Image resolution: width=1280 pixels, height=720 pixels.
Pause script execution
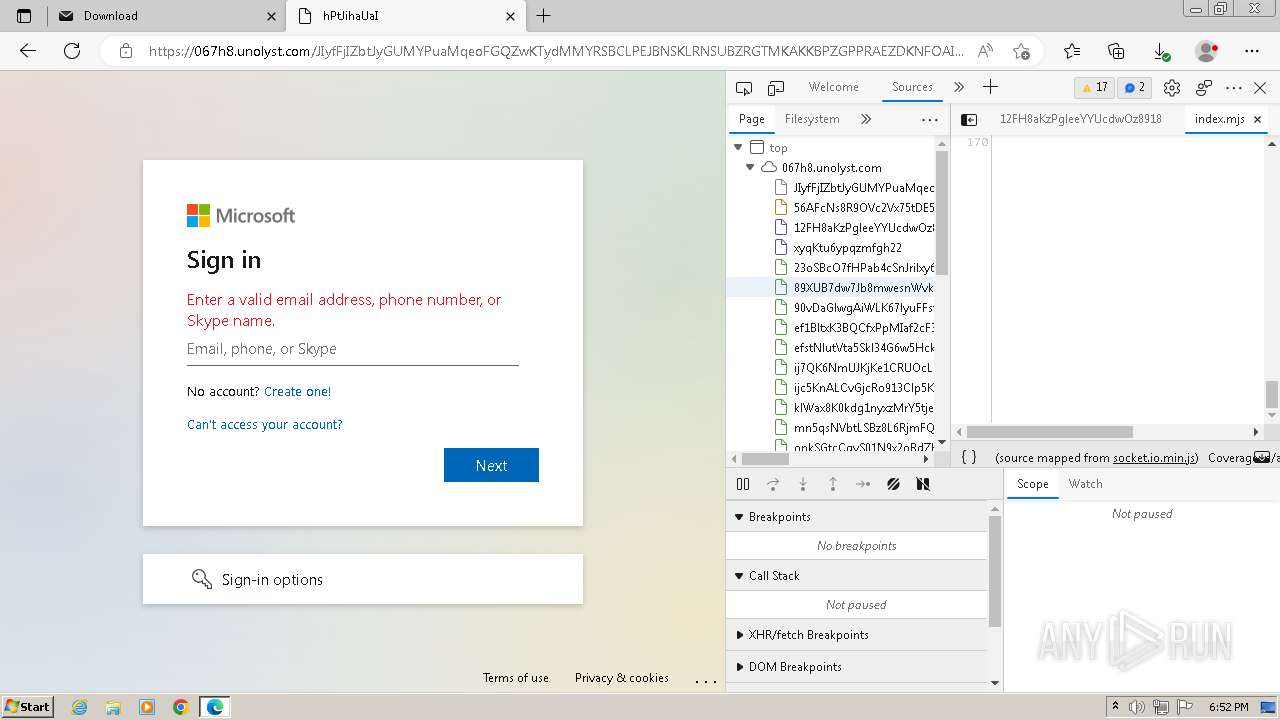743,484
